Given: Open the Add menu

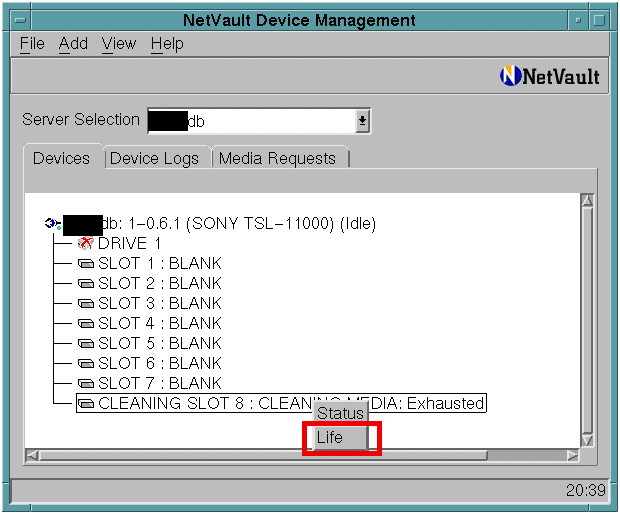Looking at the screenshot, I should [73, 44].
